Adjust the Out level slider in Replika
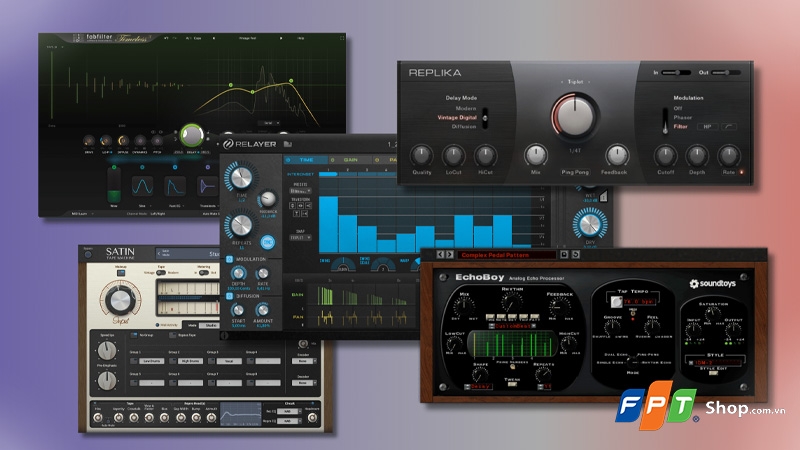The height and width of the screenshot is (450, 800). [x=726, y=72]
